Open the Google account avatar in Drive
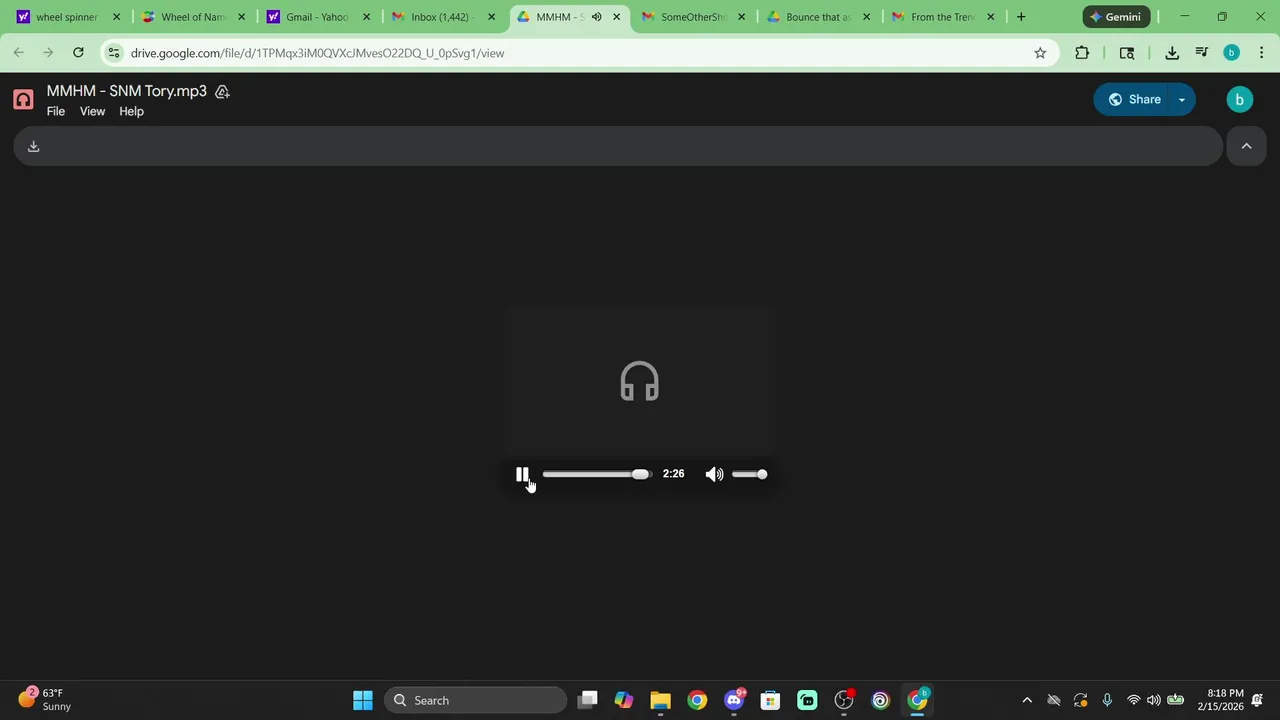Screen dimensions: 1280x720 1239,99
